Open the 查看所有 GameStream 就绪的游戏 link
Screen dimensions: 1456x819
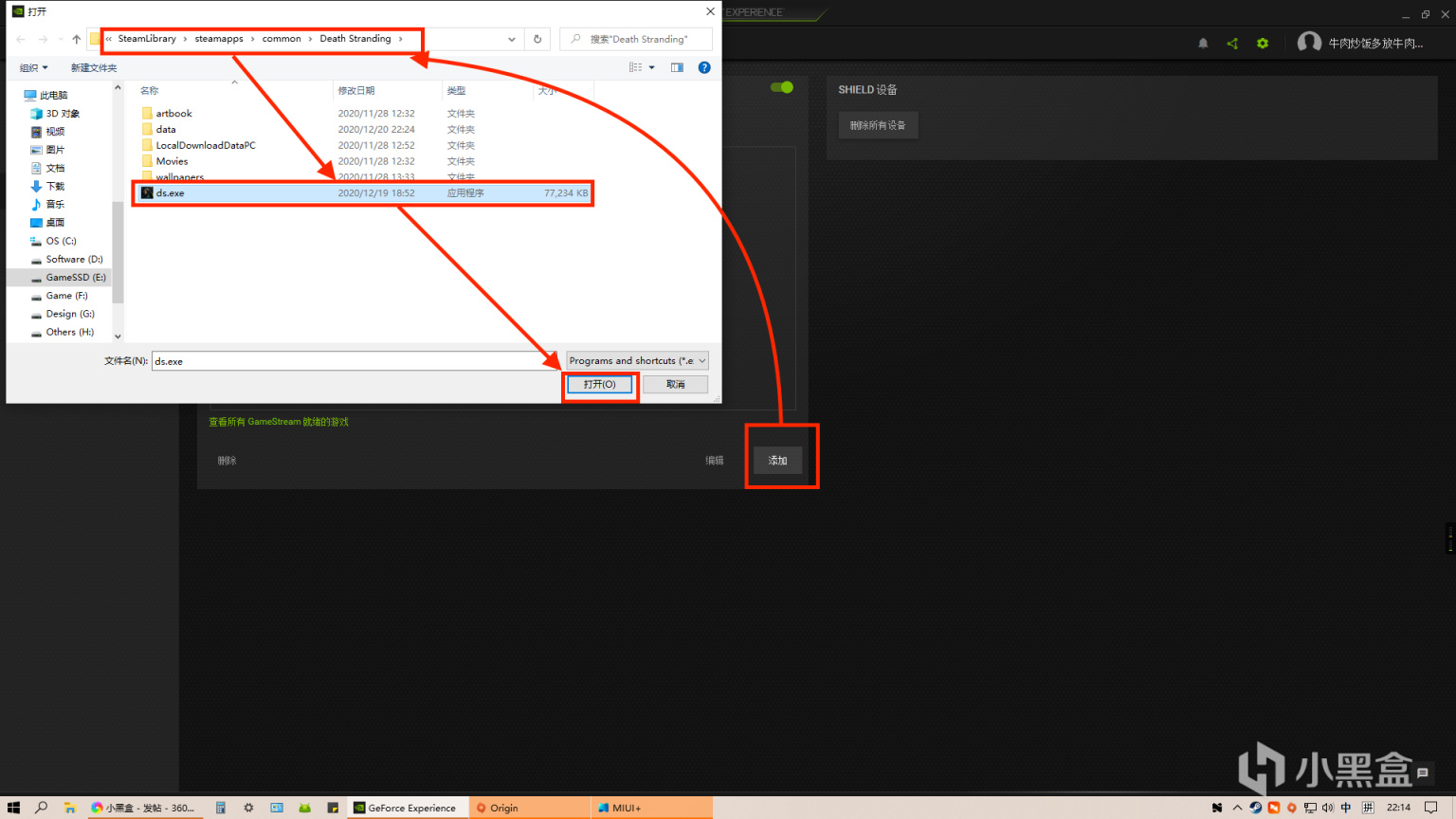tap(279, 422)
